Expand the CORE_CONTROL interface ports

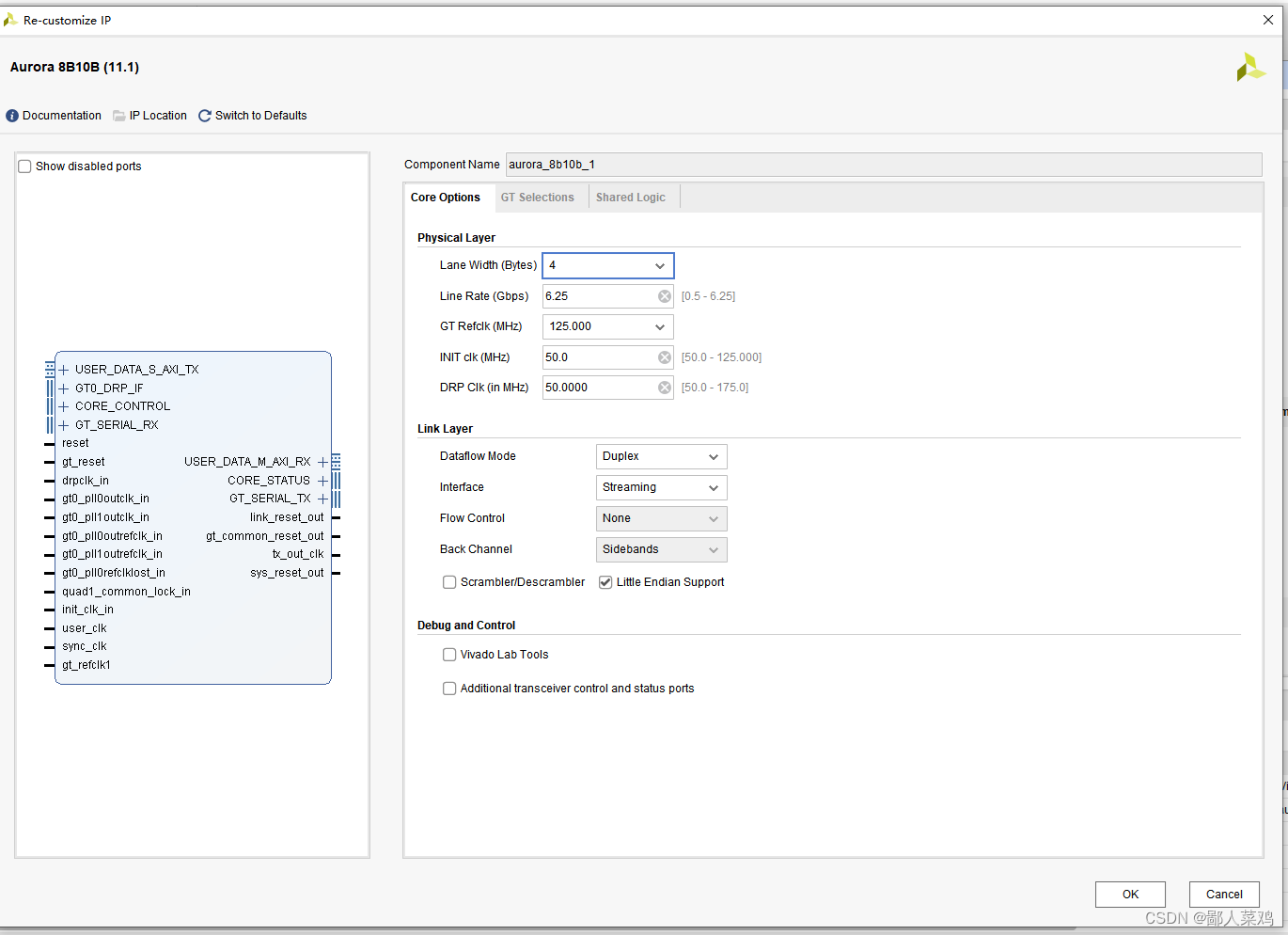tap(63, 405)
